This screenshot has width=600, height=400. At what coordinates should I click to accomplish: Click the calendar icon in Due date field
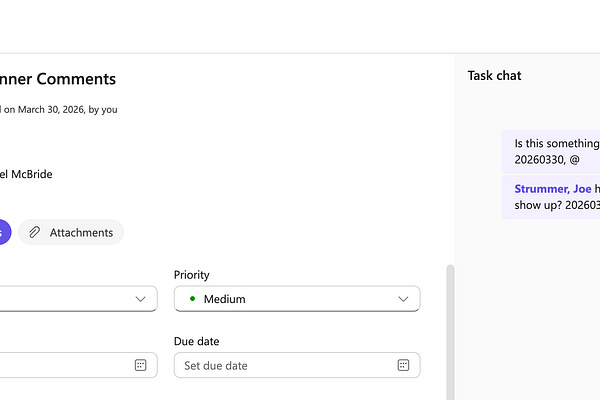403,365
